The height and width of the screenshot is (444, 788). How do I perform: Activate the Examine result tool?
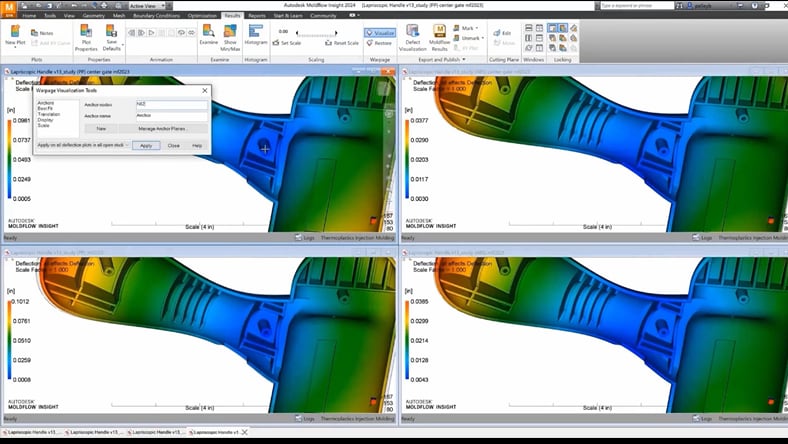209,34
